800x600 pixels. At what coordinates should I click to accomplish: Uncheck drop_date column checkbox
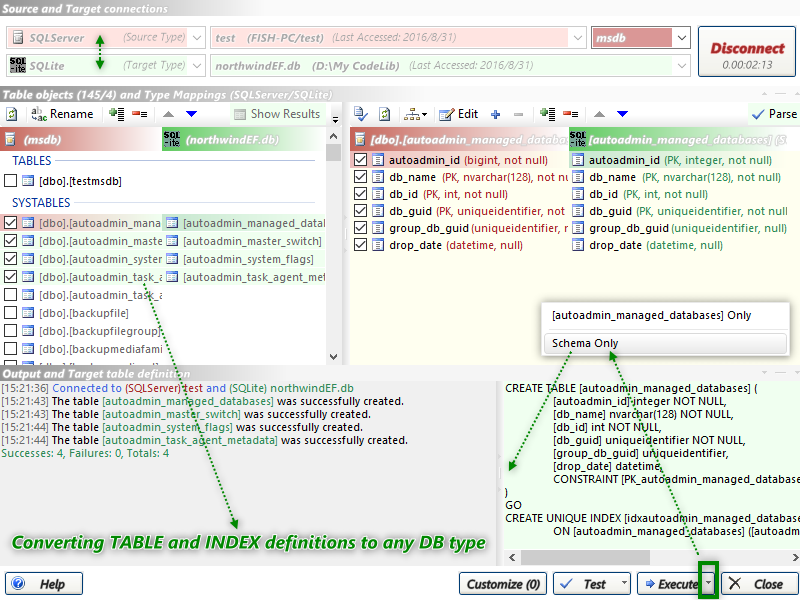coord(360,245)
